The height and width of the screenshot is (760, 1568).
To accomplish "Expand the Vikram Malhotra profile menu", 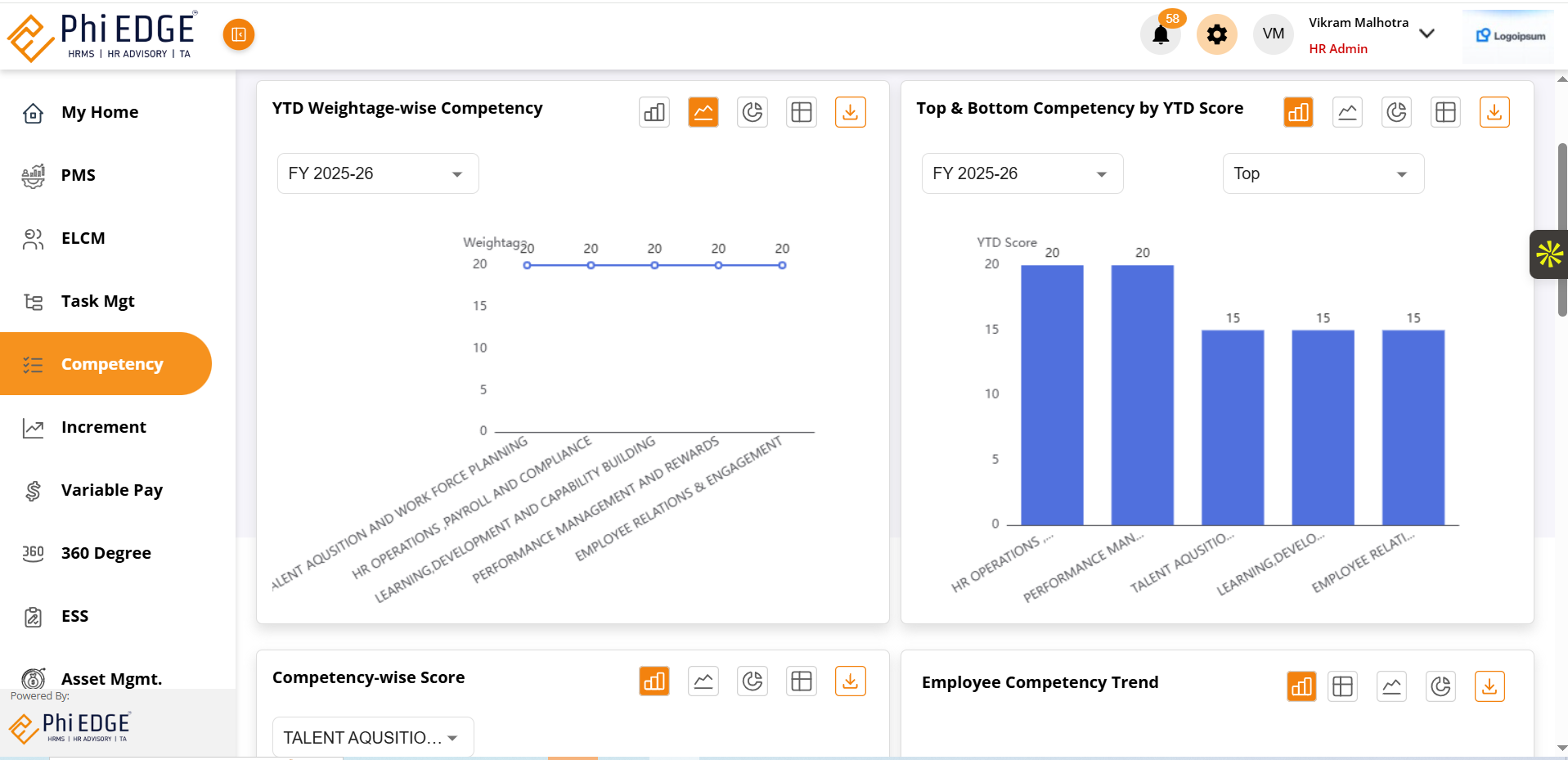I will 1426,34.
